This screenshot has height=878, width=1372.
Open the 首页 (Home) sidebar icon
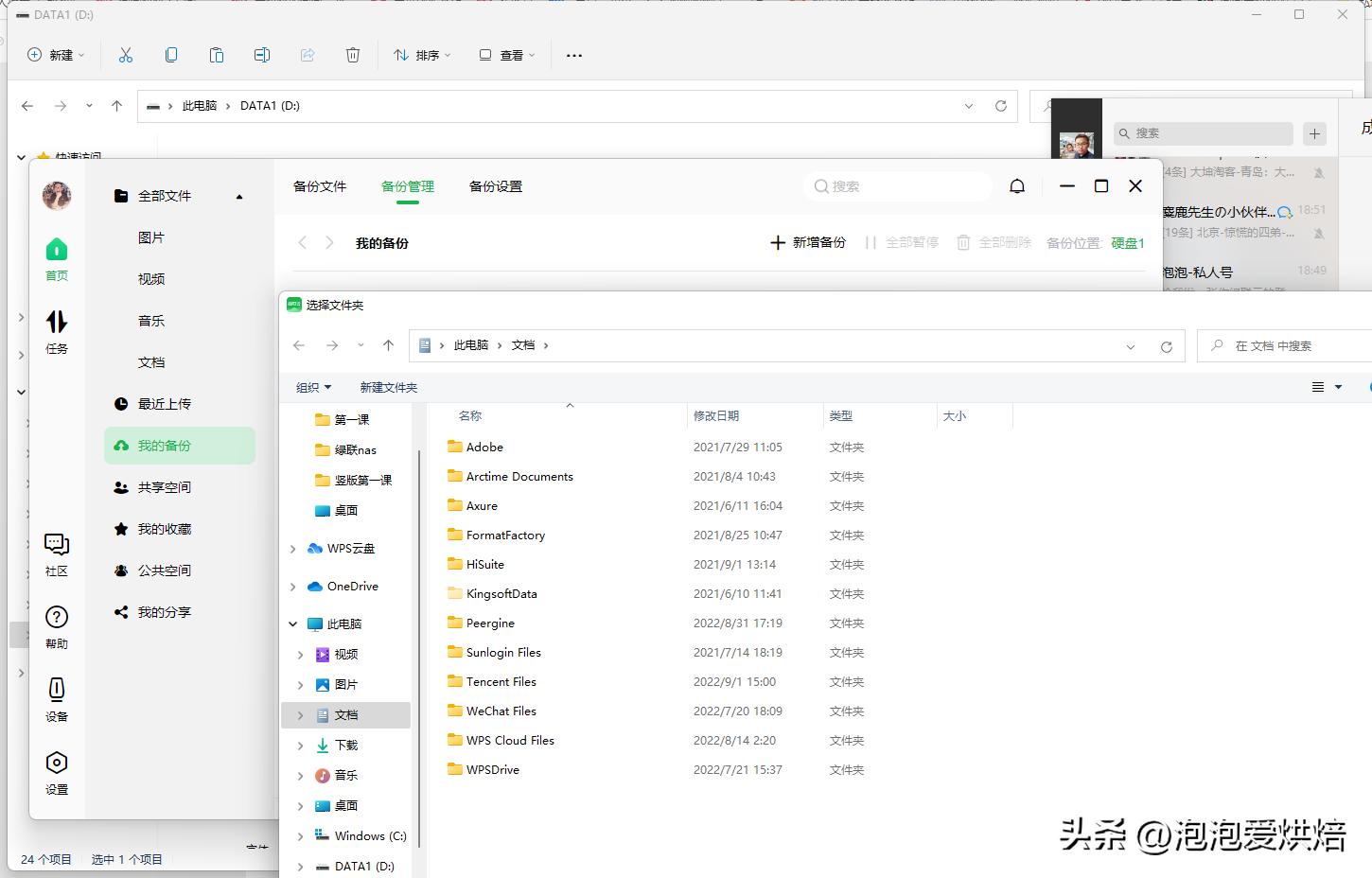57,257
